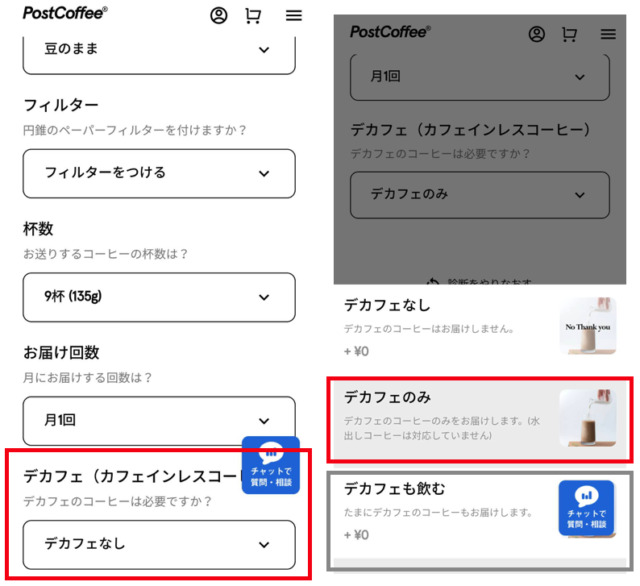Click the デカフェのみ coffee bottle thumbnail
The height and width of the screenshot is (586, 640).
(x=588, y=418)
